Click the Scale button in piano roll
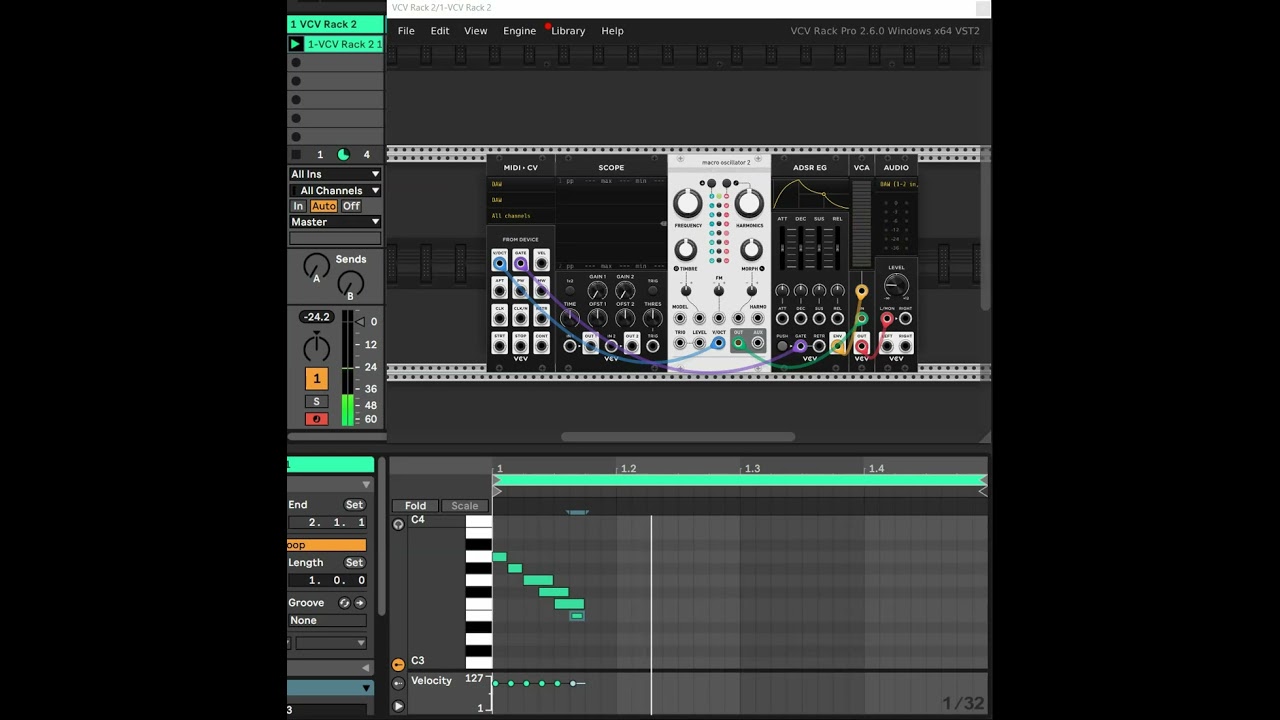1280x720 pixels. [x=464, y=506]
